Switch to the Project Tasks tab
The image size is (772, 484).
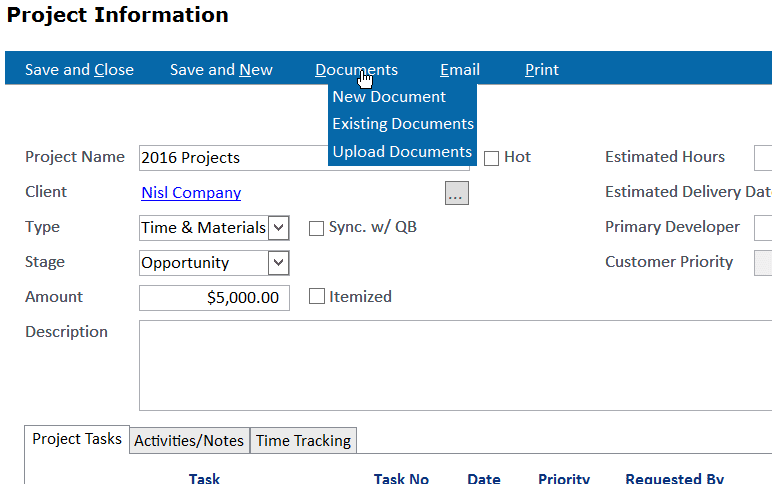tap(77, 439)
